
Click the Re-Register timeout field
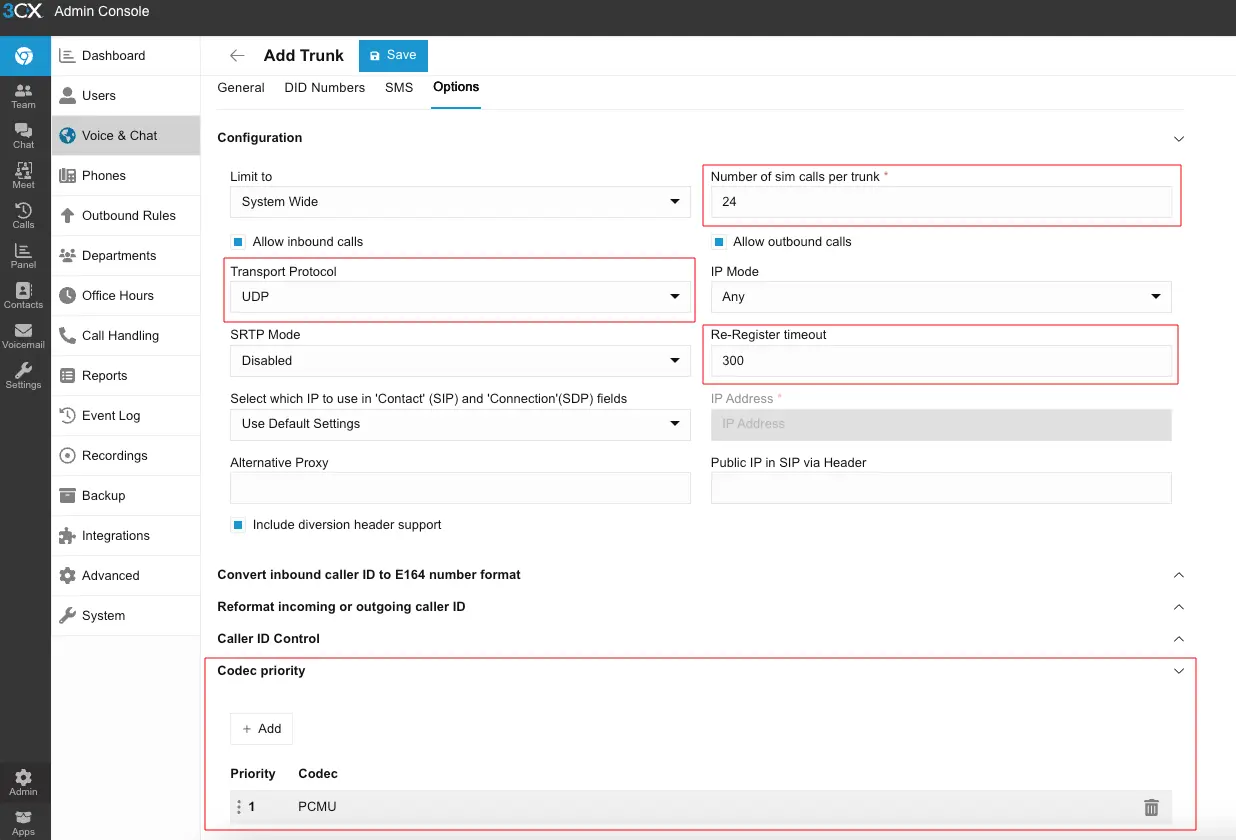point(940,361)
